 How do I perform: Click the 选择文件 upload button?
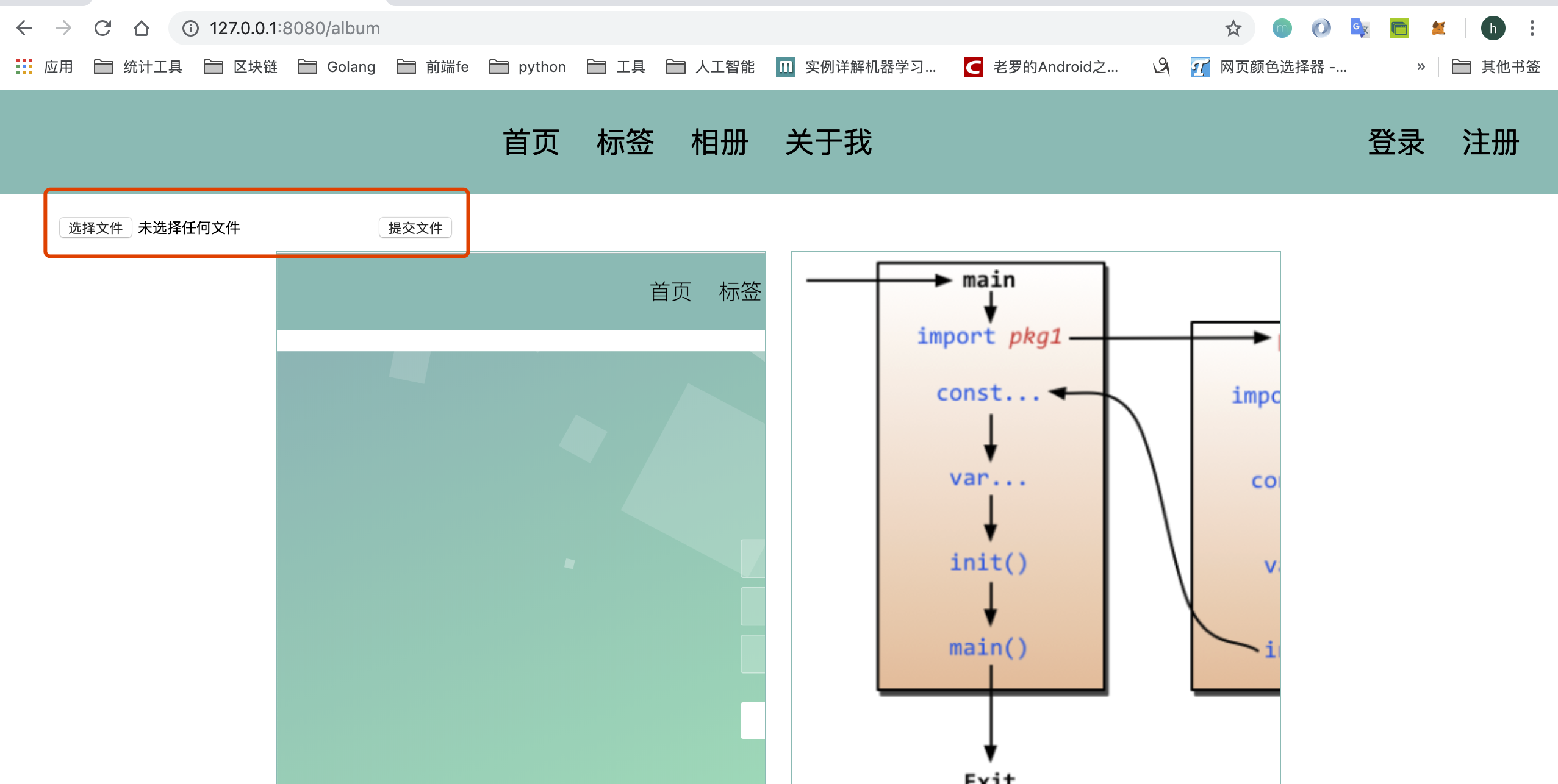[x=95, y=227]
